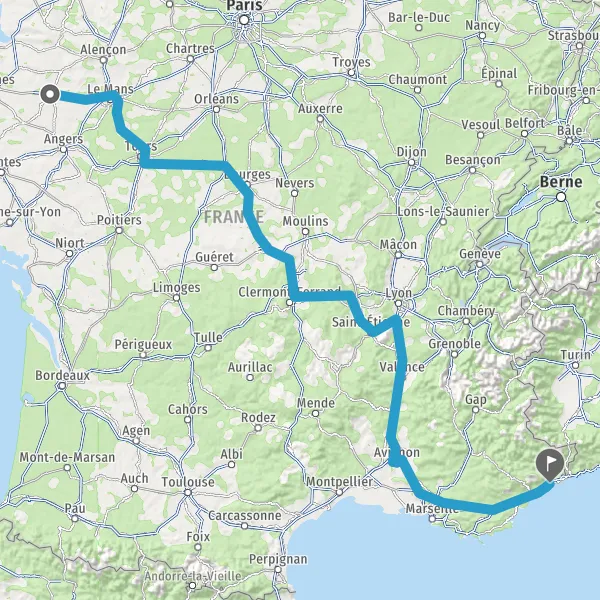Click the Carcassonne city label
The image size is (600, 600).
[x=245, y=515]
